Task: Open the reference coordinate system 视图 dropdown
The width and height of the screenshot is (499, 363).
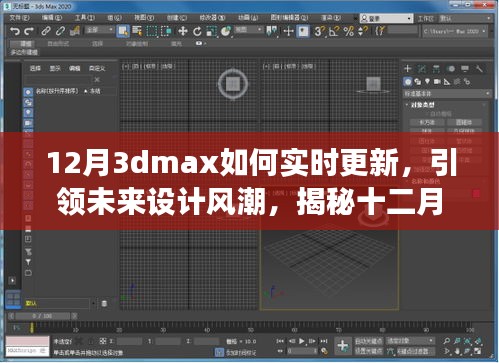Action: [248, 30]
